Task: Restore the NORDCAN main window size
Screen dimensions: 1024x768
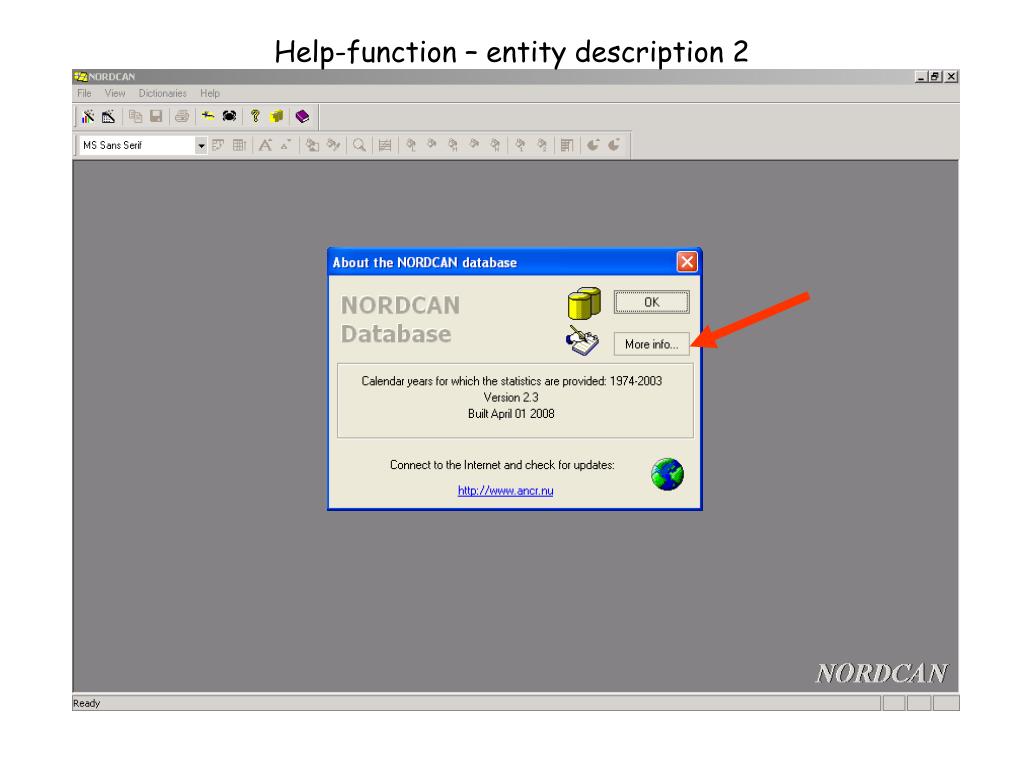Action: [935, 76]
